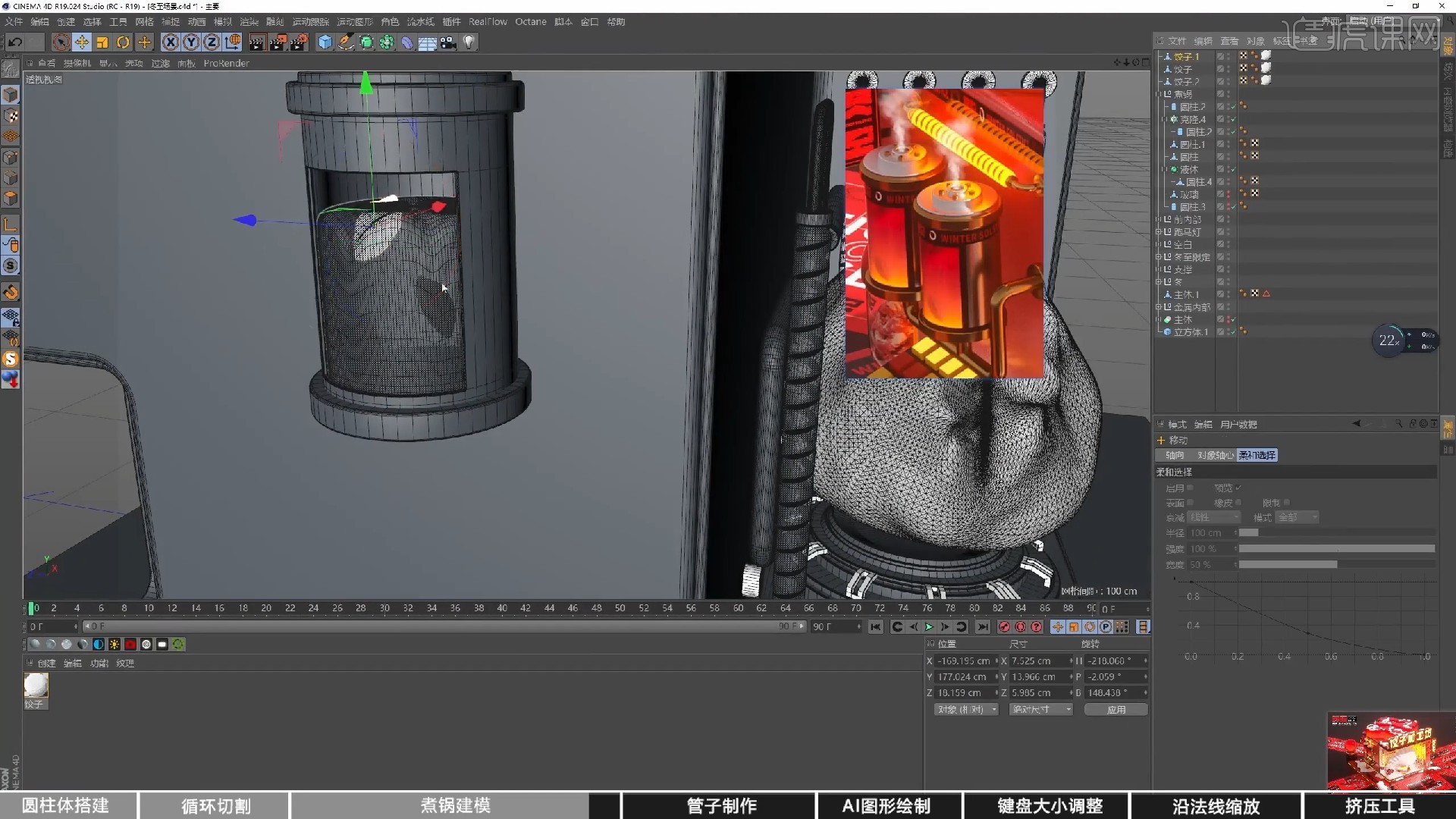Play the animation forward

[x=929, y=627]
